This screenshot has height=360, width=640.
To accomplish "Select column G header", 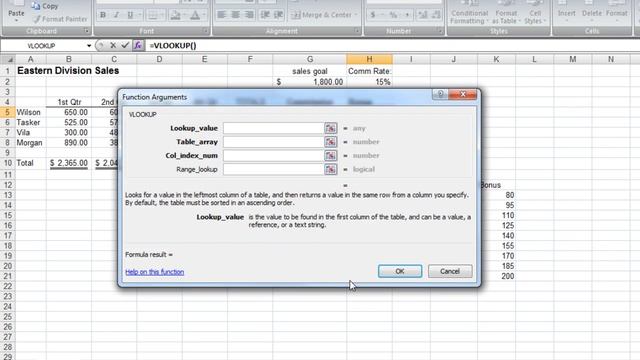I will [x=310, y=59].
